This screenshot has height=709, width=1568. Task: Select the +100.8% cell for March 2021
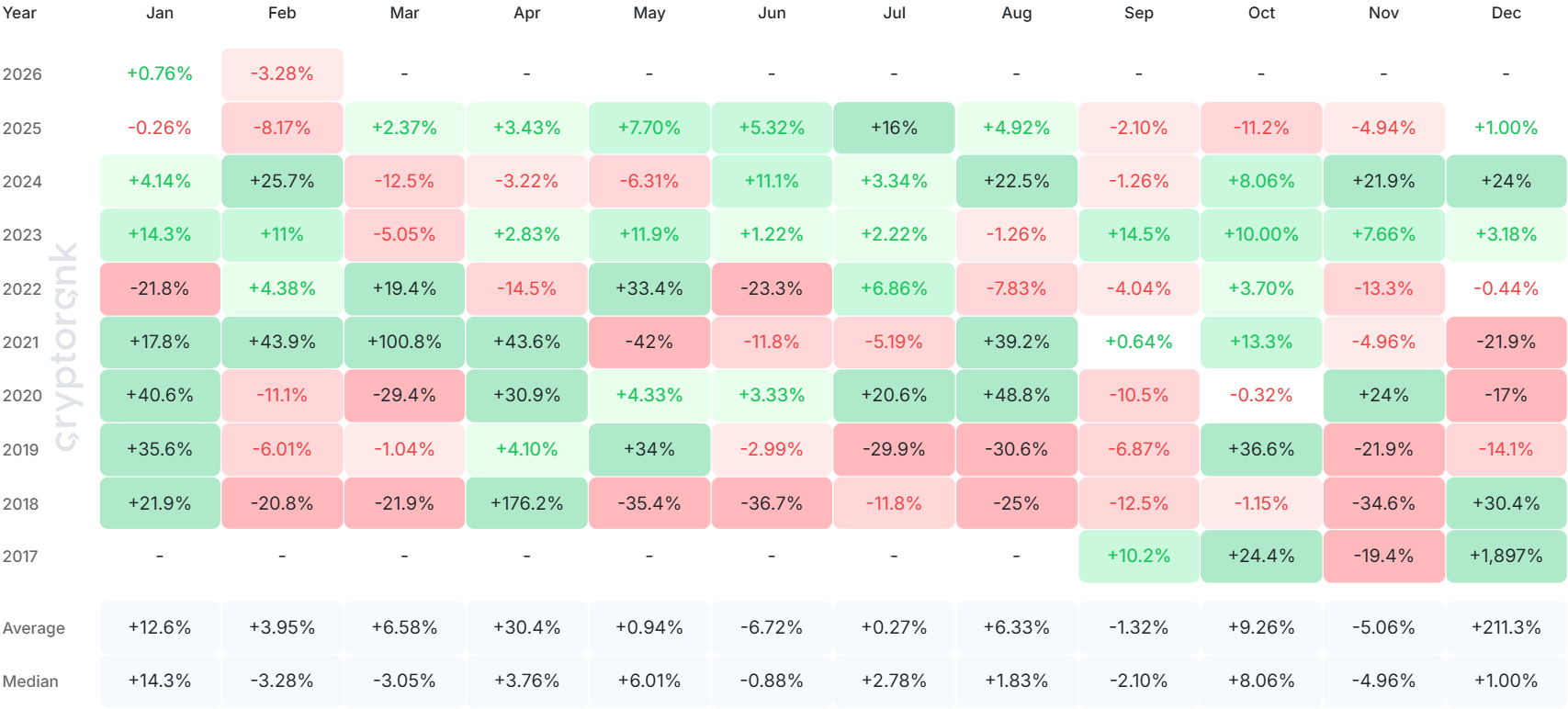pos(404,343)
